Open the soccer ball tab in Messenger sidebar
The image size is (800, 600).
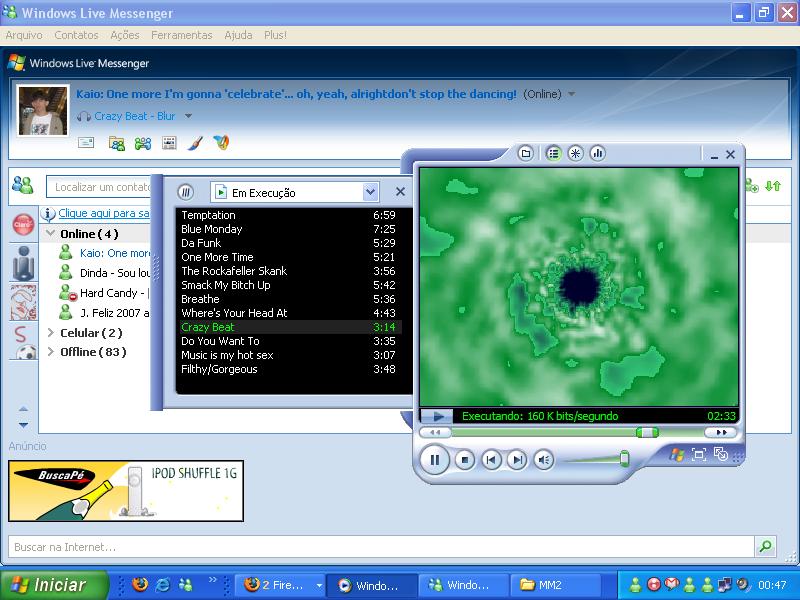26,353
